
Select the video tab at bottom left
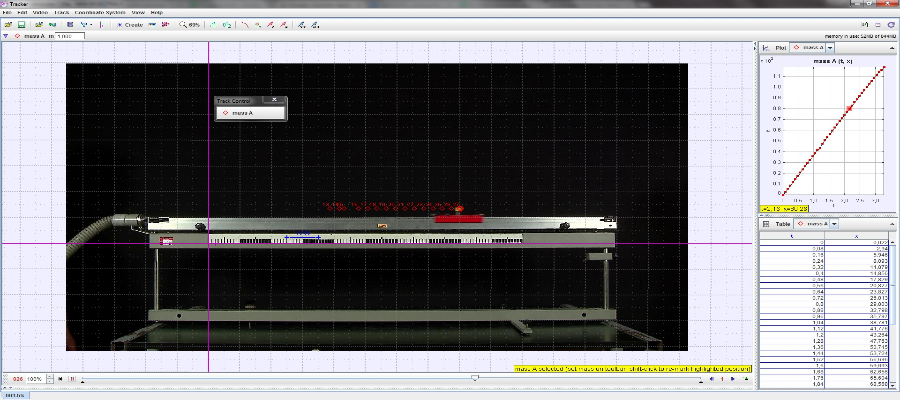pos(14,395)
